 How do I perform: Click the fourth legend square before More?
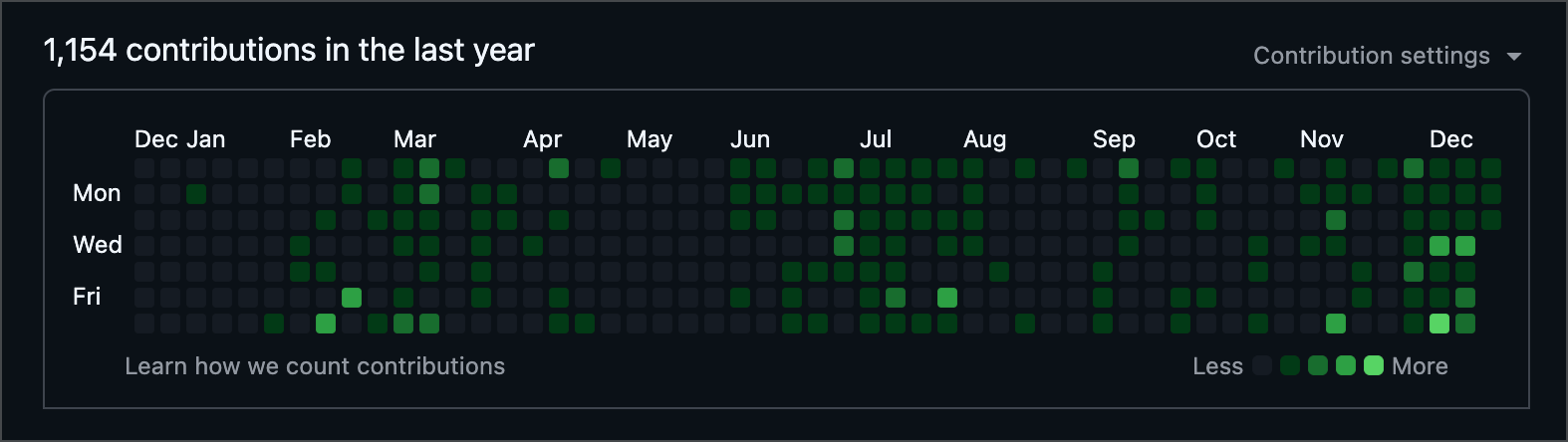(x=1290, y=365)
